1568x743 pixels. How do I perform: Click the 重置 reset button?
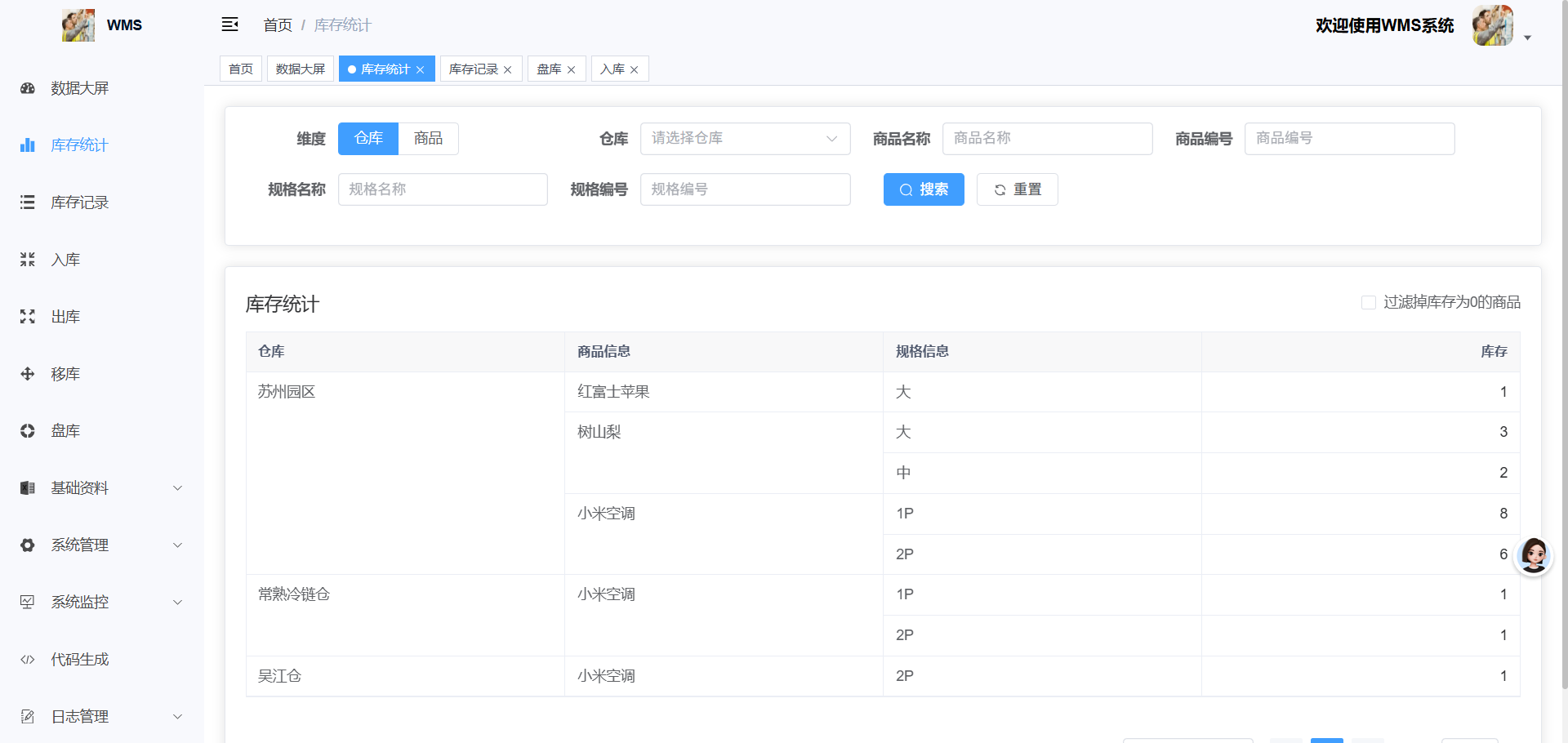pyautogui.click(x=1017, y=189)
